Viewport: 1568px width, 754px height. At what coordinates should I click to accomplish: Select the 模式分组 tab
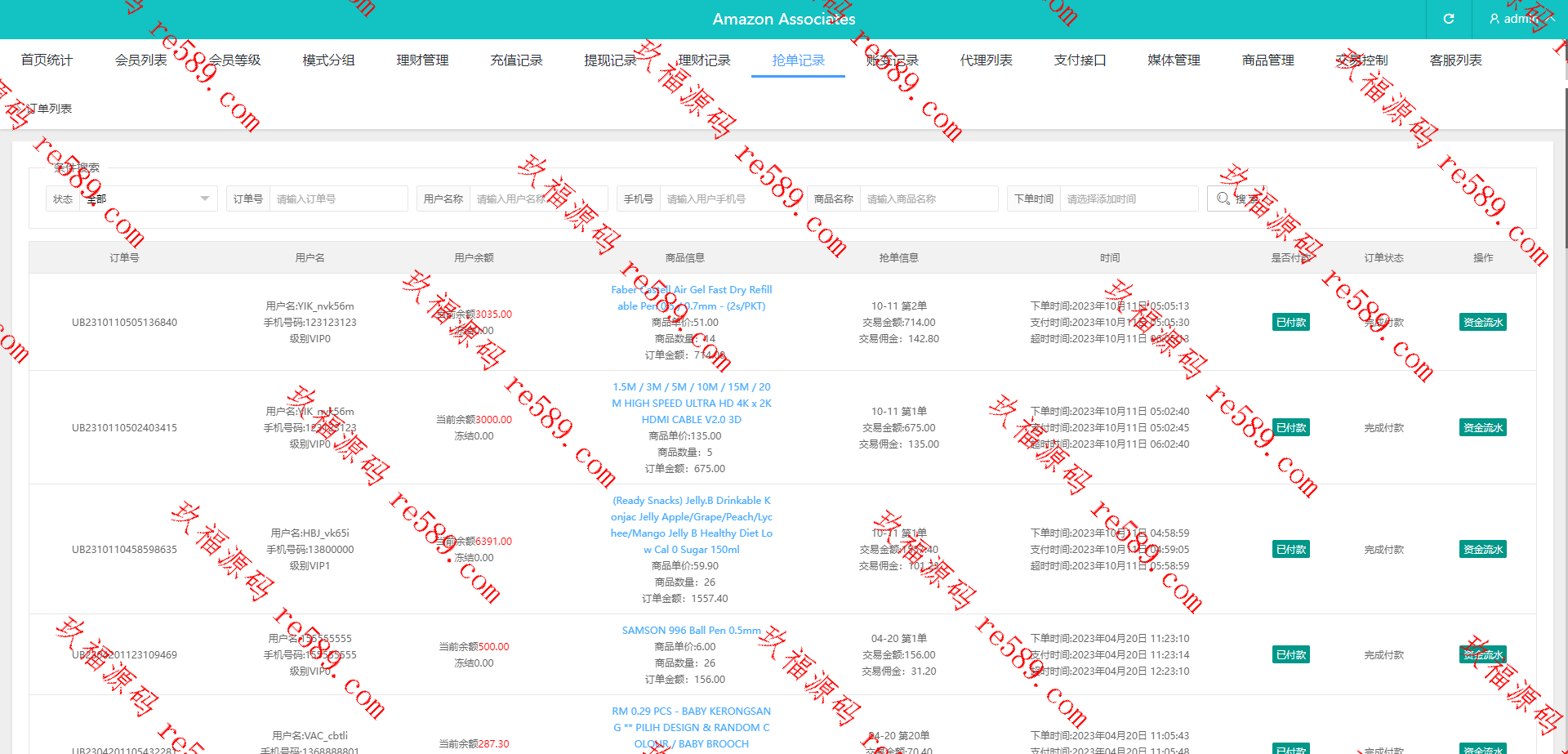tap(328, 60)
